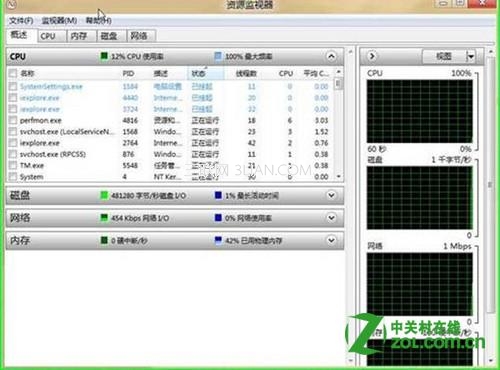
Task: Click average CPU value 3.03
Action: 321,120
